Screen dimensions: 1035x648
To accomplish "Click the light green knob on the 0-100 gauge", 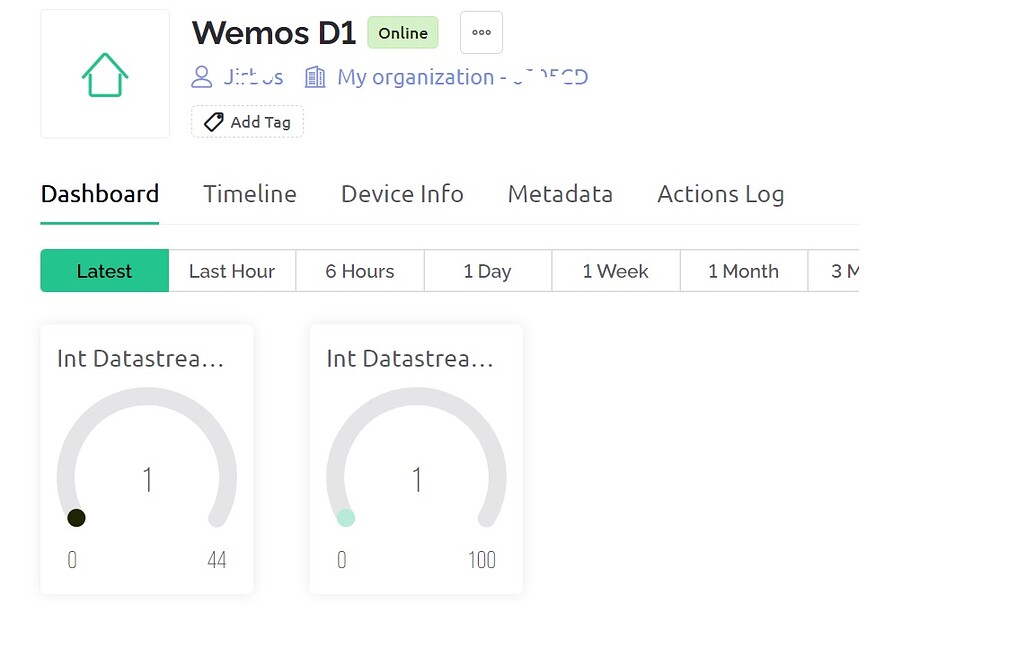I will [x=346, y=518].
